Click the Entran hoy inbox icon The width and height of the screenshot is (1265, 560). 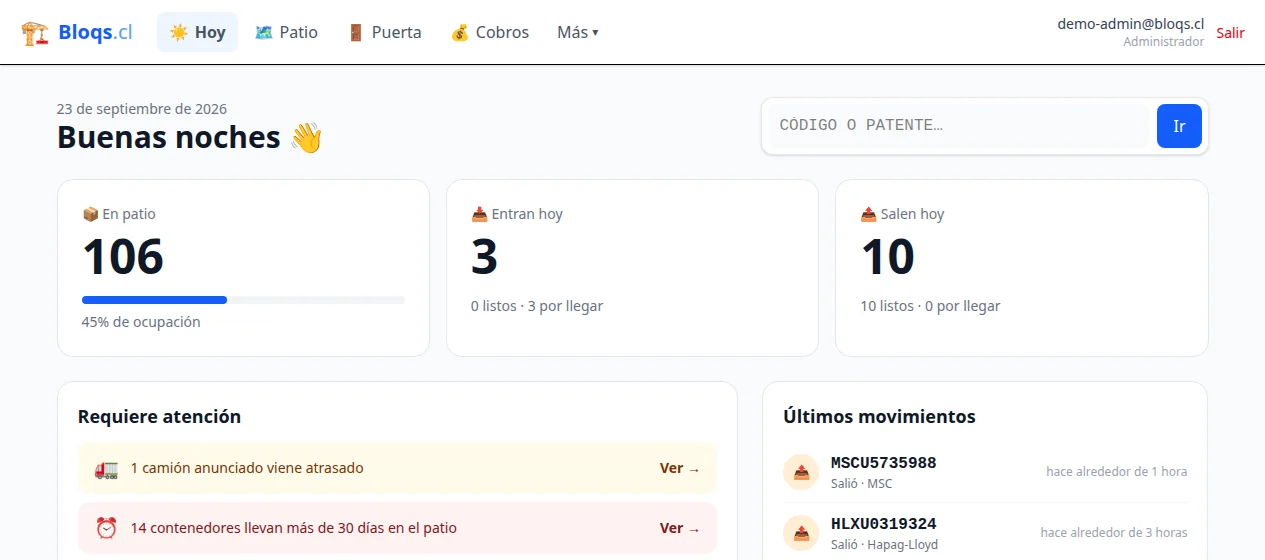point(479,214)
